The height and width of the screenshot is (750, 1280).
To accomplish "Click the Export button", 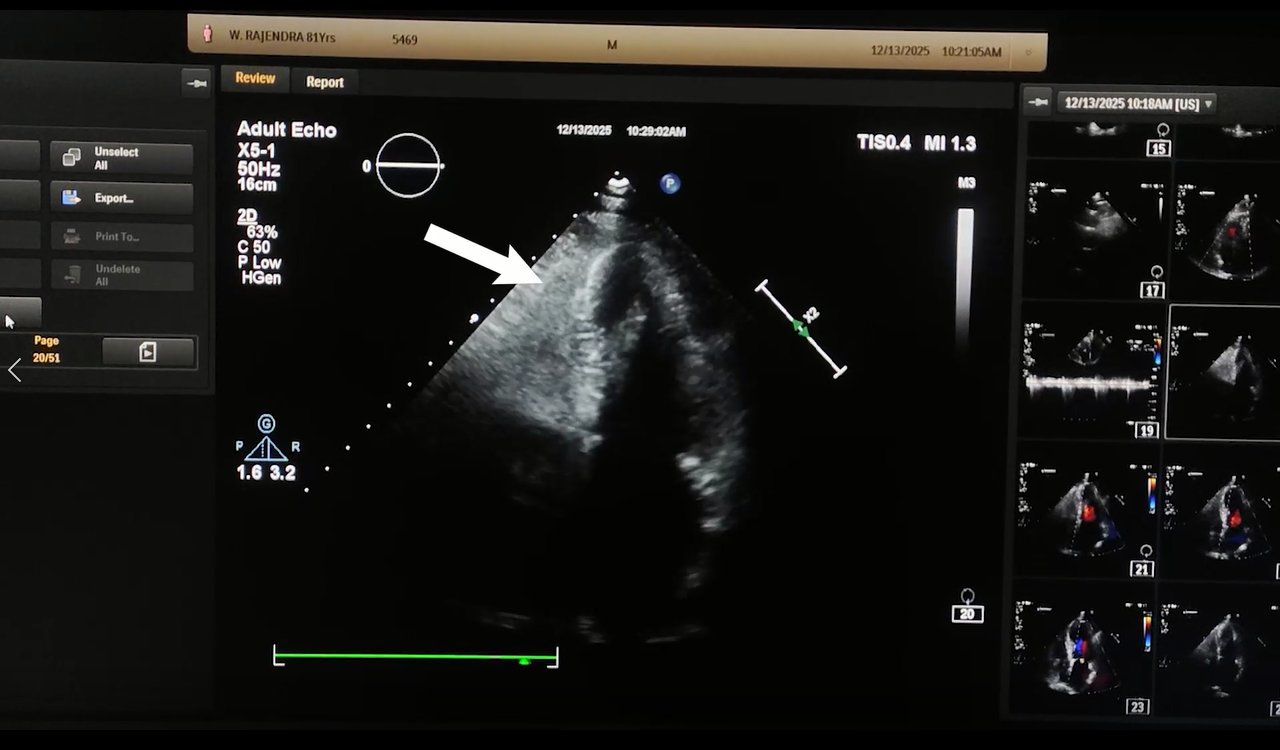I will (x=122, y=198).
